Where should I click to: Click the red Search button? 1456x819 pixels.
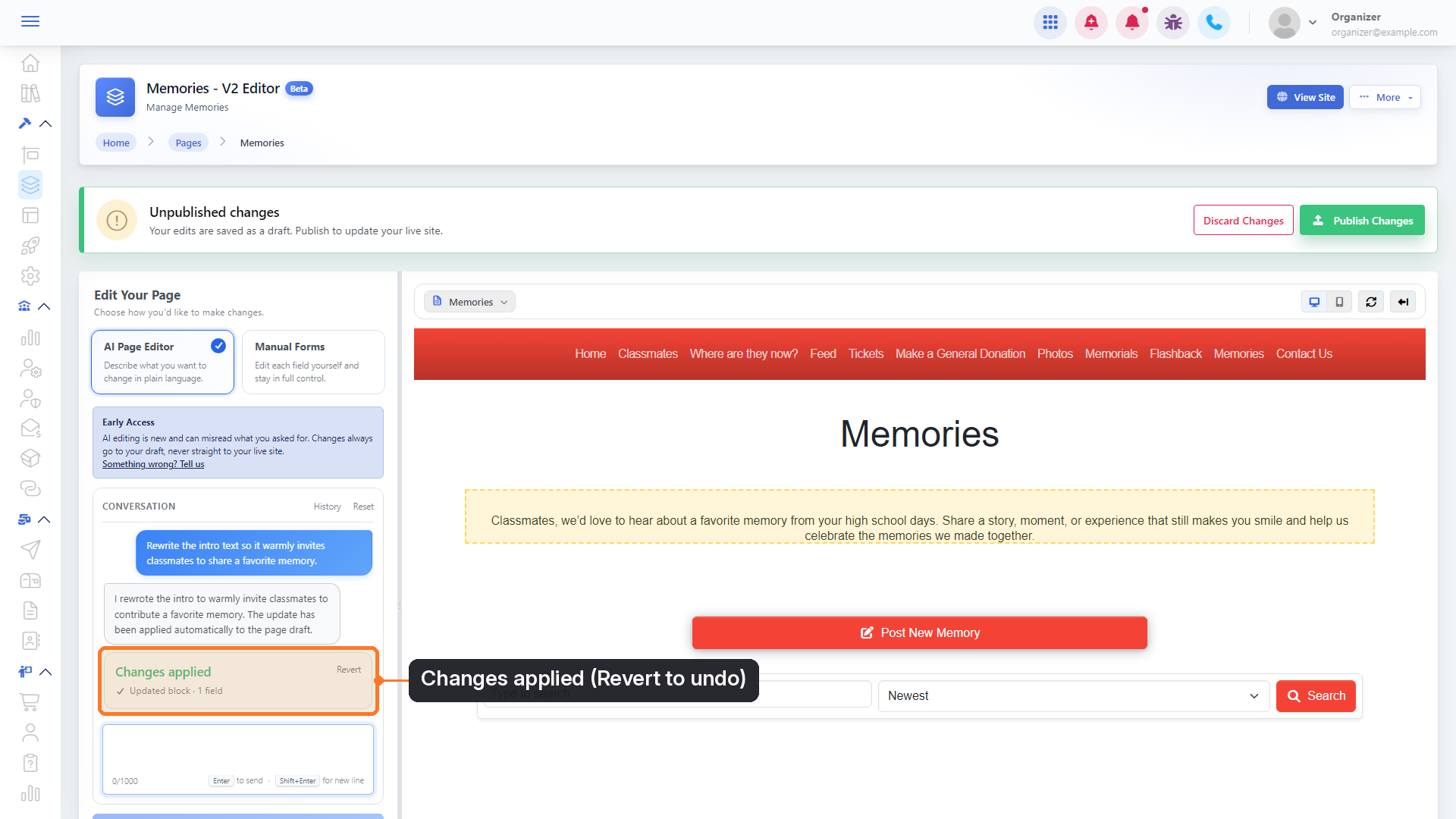(x=1316, y=696)
